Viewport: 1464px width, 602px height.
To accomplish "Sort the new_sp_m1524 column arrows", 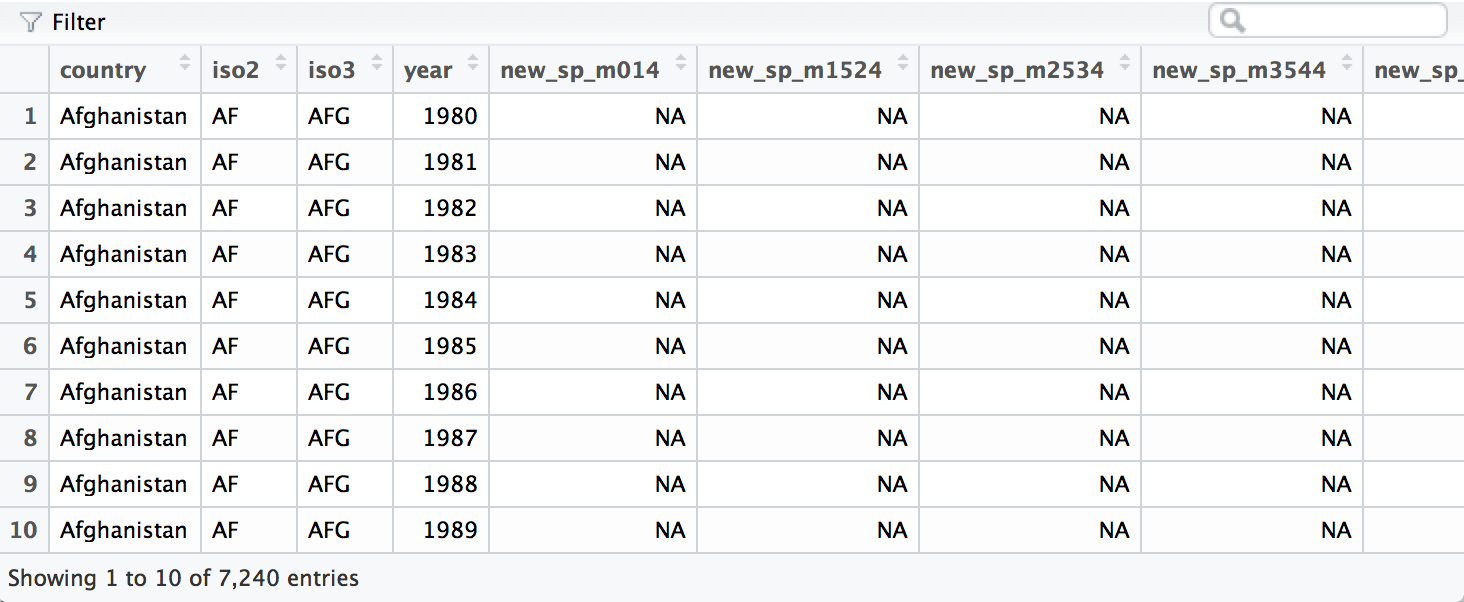I will 903,64.
